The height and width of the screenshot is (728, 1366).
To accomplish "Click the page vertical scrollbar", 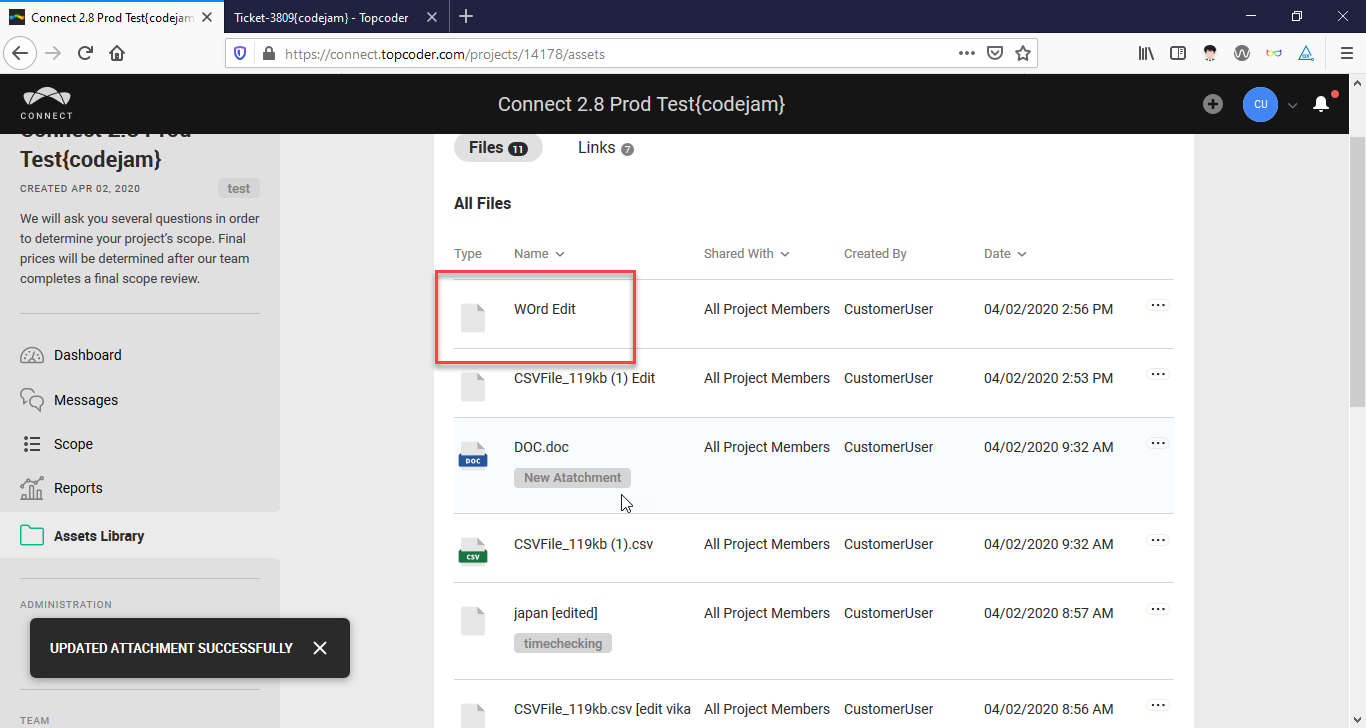I will click(x=1357, y=270).
